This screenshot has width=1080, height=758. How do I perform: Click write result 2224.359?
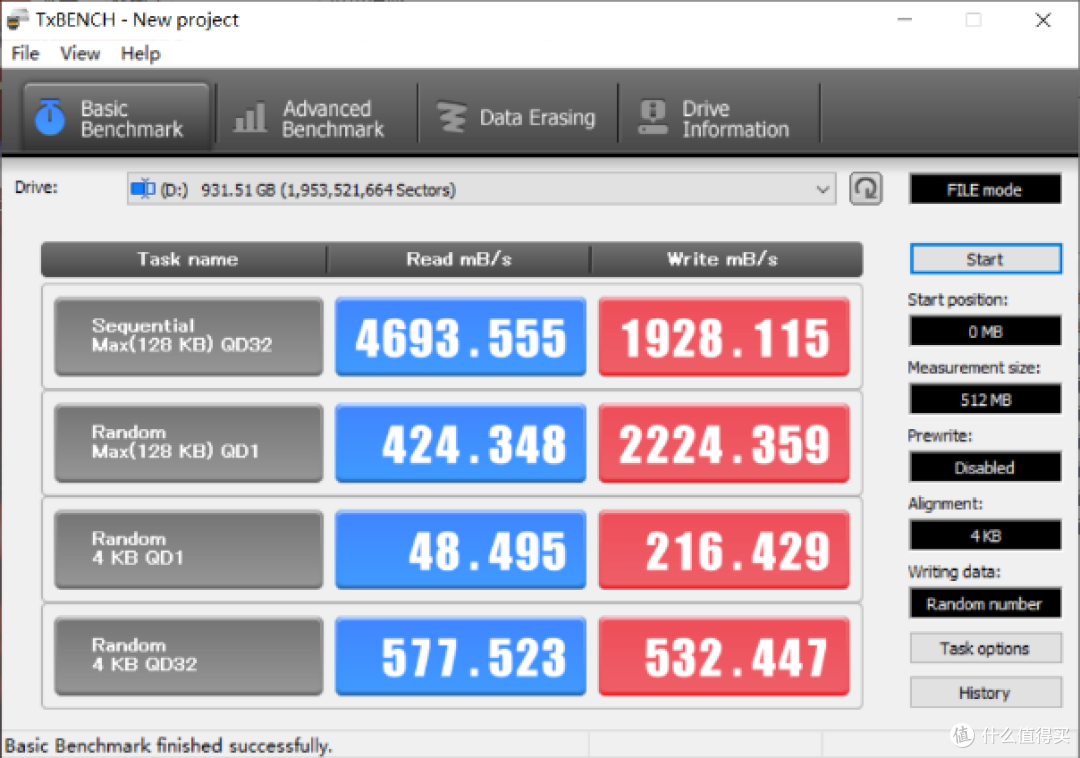click(x=724, y=443)
